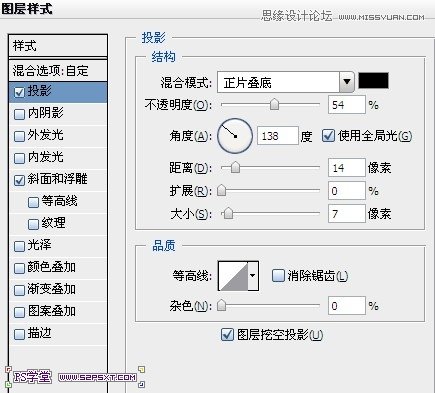The width and height of the screenshot is (435, 393).
Task: Click the 不透明度 opacity slider handle
Action: (x=274, y=104)
